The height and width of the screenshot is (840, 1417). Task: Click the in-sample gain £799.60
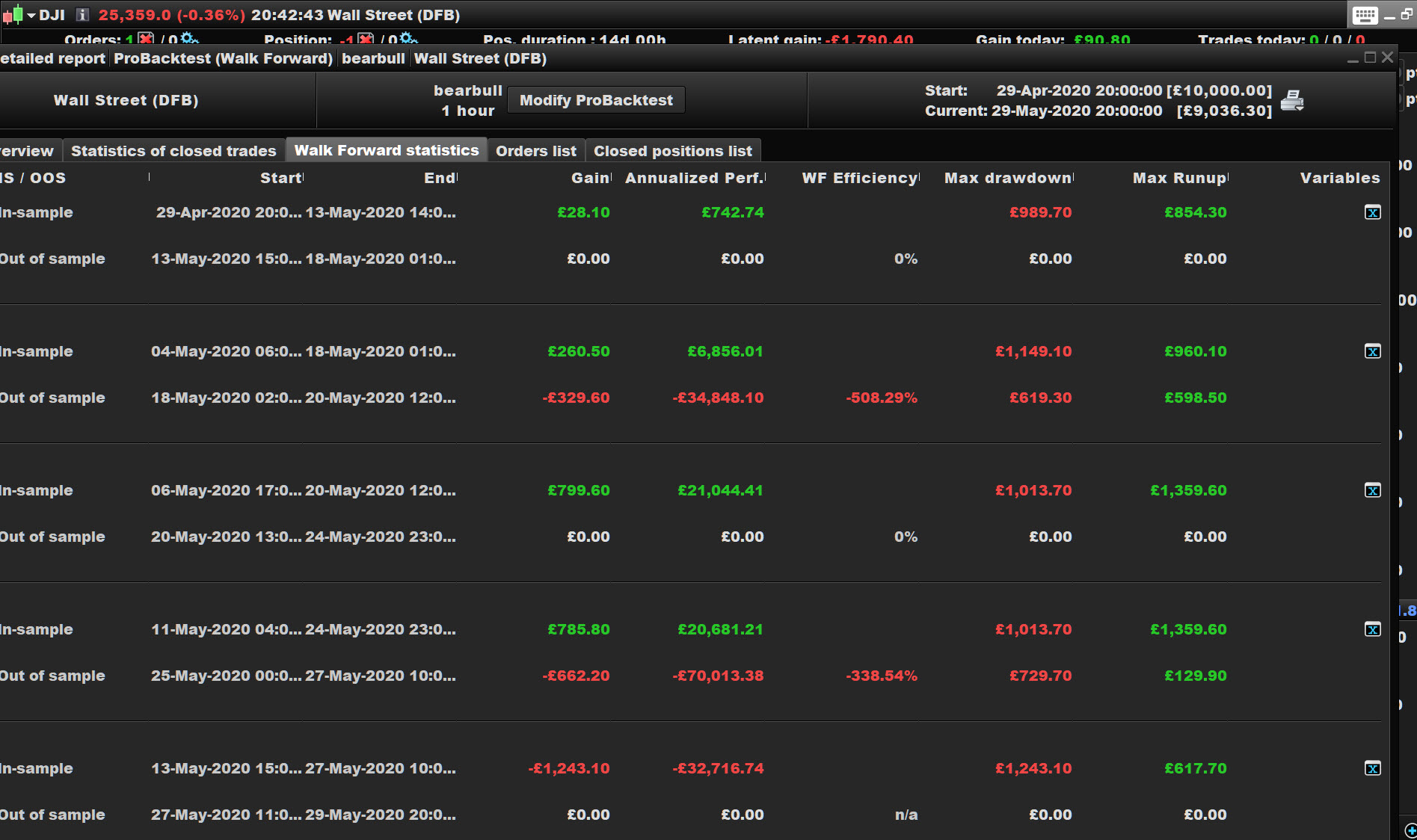tap(579, 490)
